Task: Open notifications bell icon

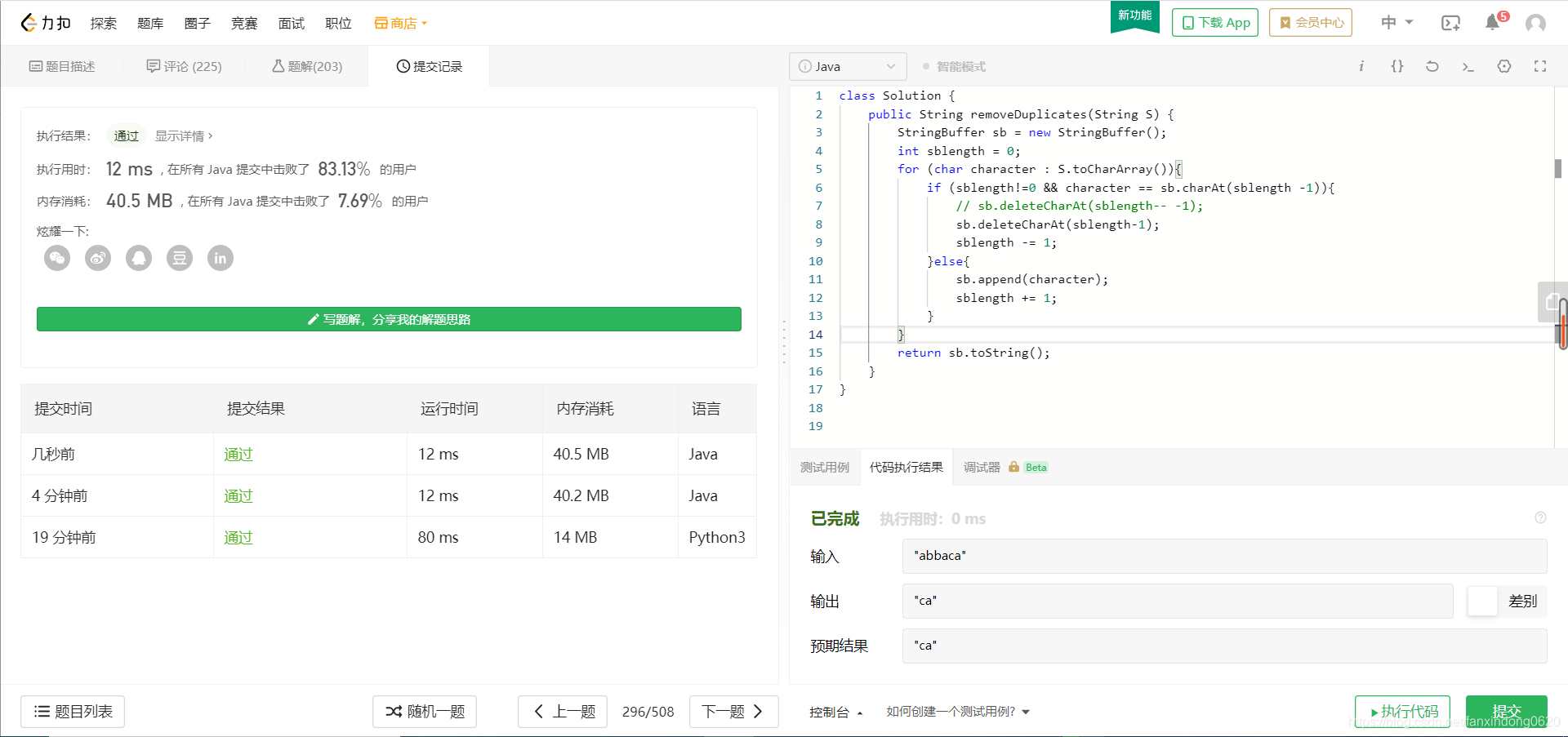Action: click(1493, 23)
